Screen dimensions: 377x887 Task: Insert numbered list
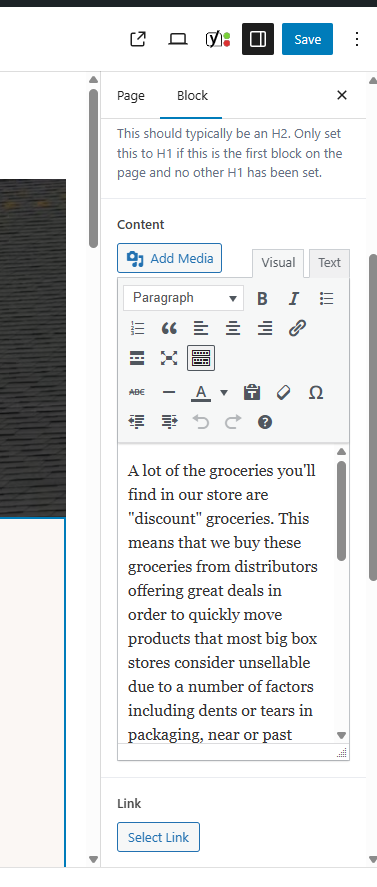tap(137, 328)
